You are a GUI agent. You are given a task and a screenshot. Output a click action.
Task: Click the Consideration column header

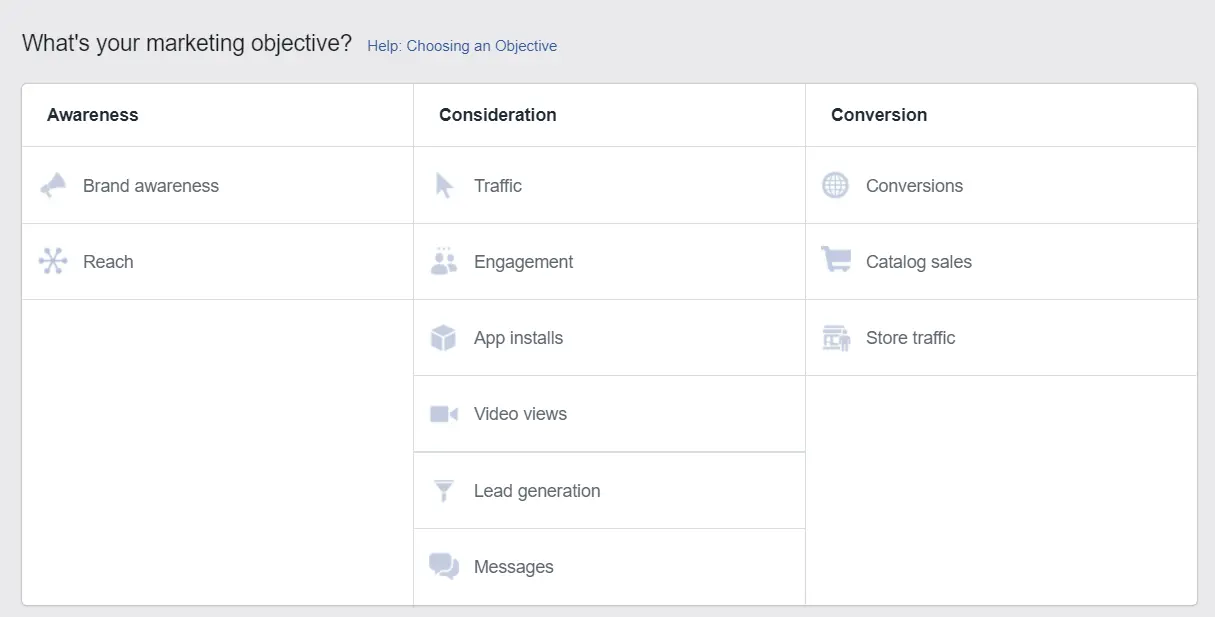498,115
